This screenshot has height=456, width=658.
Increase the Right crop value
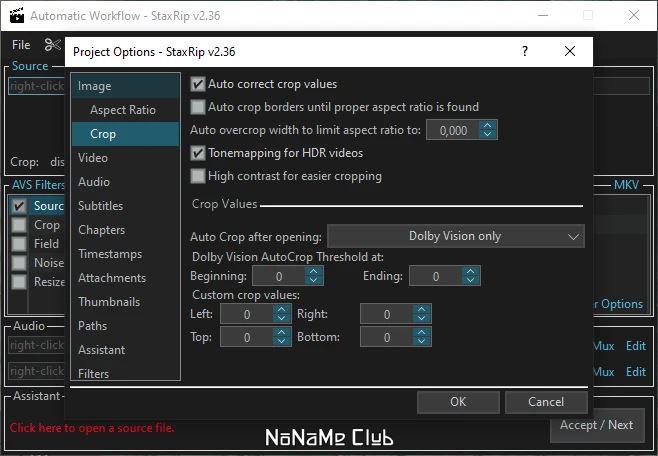click(421, 309)
